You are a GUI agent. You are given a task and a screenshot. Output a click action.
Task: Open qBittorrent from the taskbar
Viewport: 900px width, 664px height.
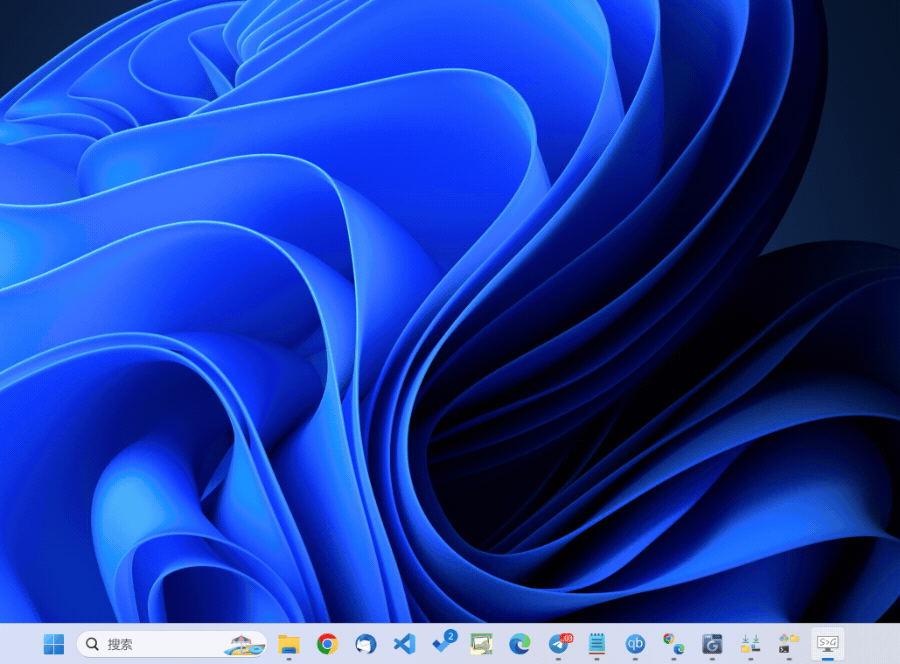pyautogui.click(x=635, y=644)
